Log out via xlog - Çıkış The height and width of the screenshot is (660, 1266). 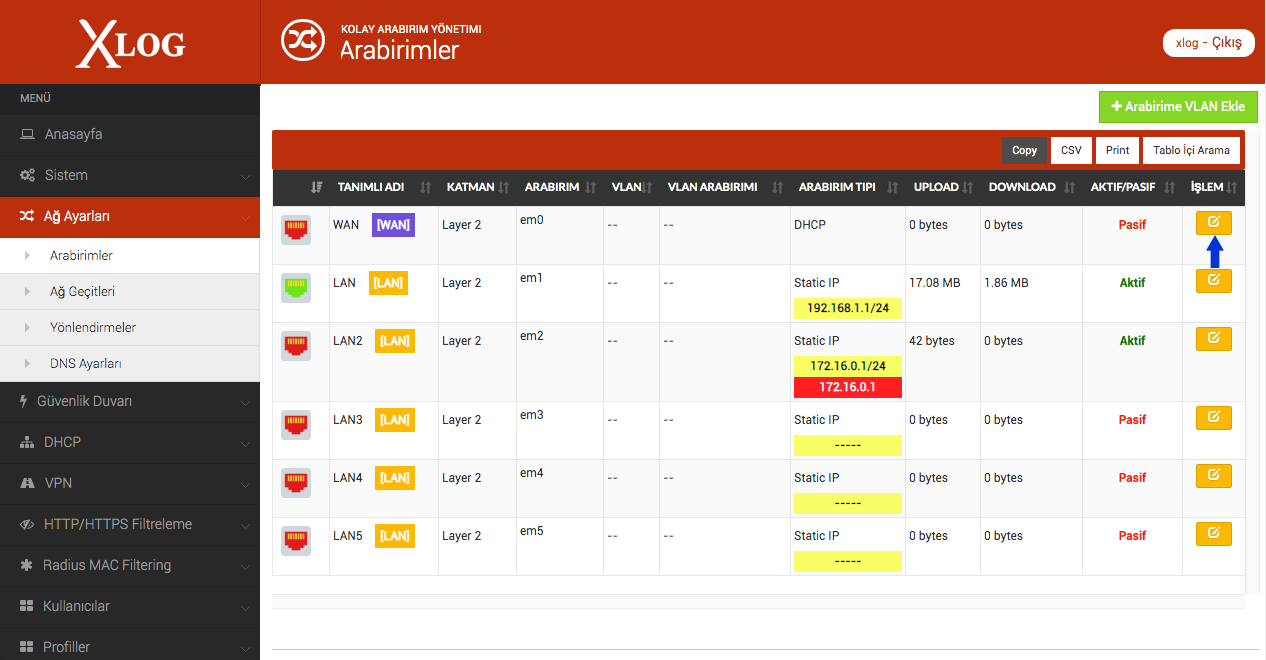coord(1208,43)
